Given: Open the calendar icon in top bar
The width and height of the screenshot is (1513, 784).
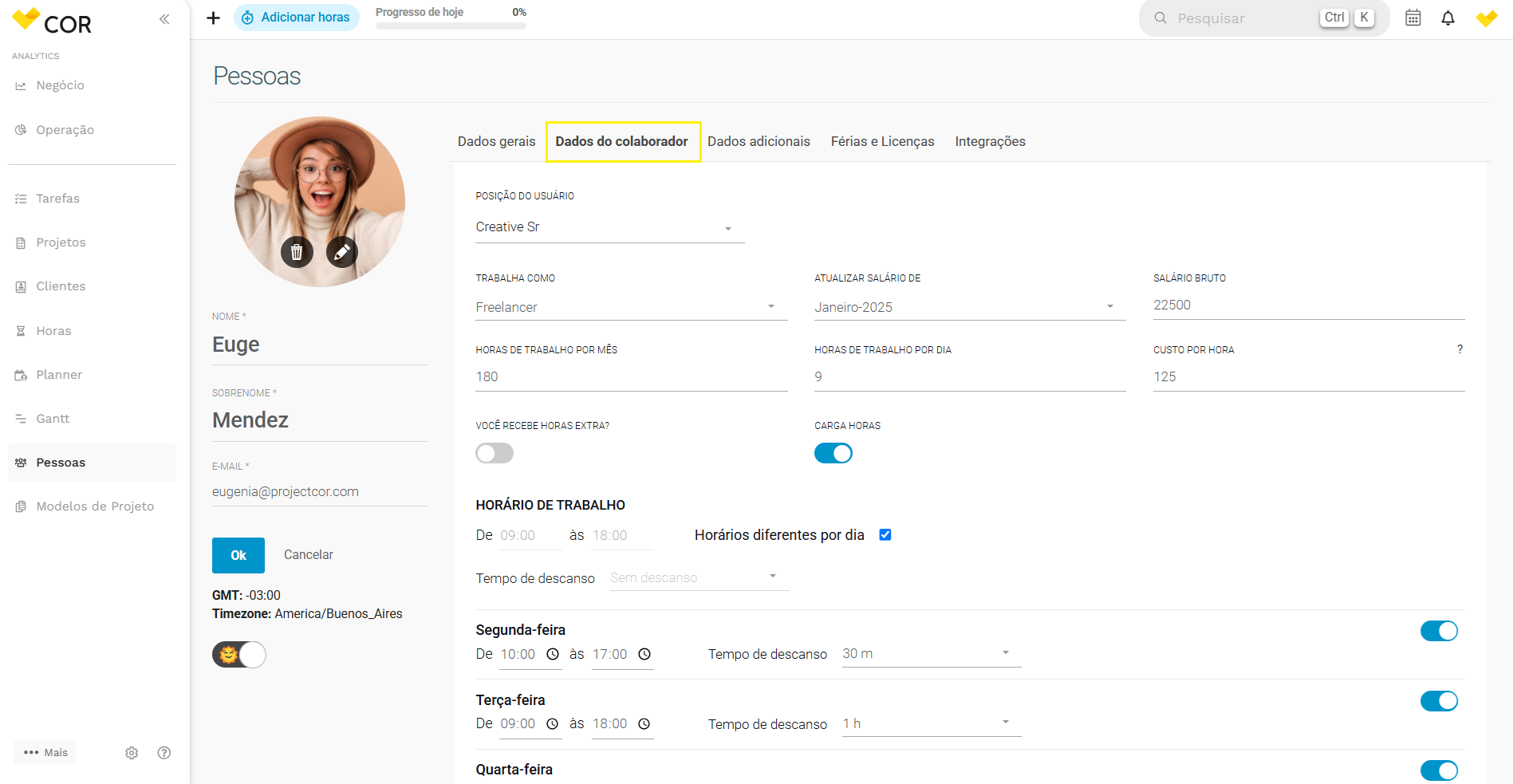Looking at the screenshot, I should point(1413,18).
